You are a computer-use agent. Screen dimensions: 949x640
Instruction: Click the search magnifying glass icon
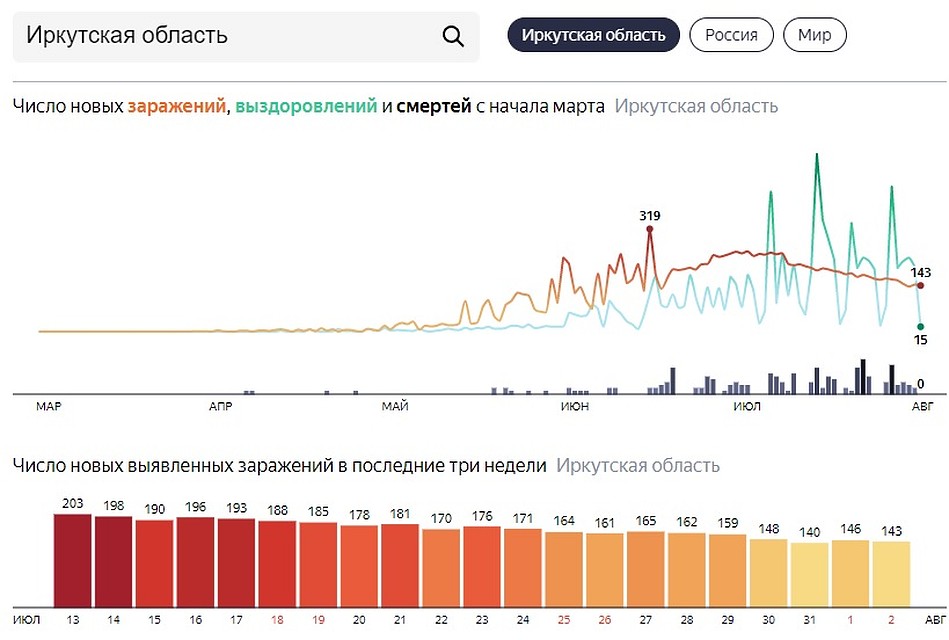[x=453, y=35]
